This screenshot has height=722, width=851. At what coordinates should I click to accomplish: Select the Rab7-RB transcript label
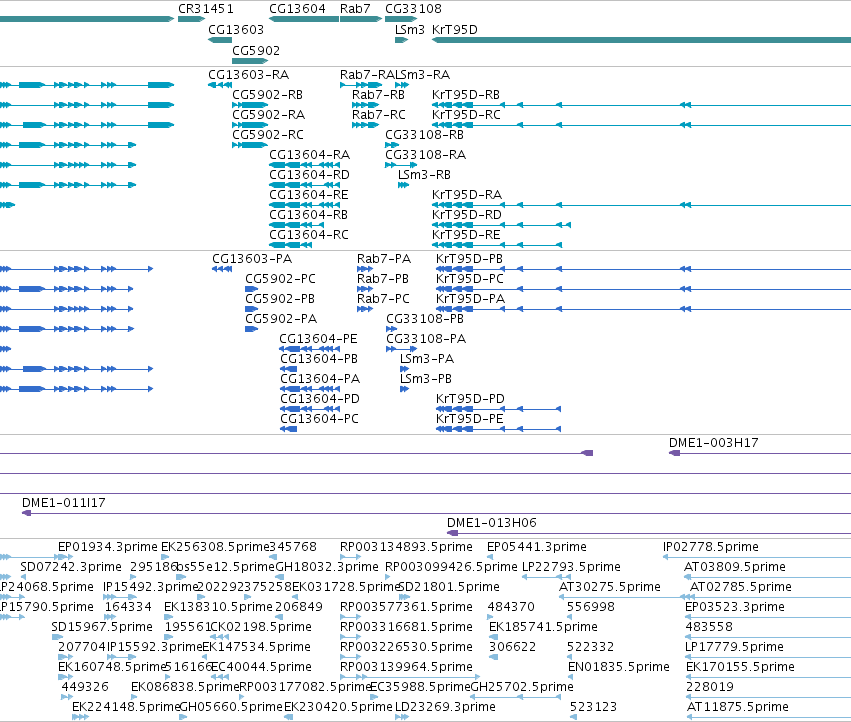(378, 94)
